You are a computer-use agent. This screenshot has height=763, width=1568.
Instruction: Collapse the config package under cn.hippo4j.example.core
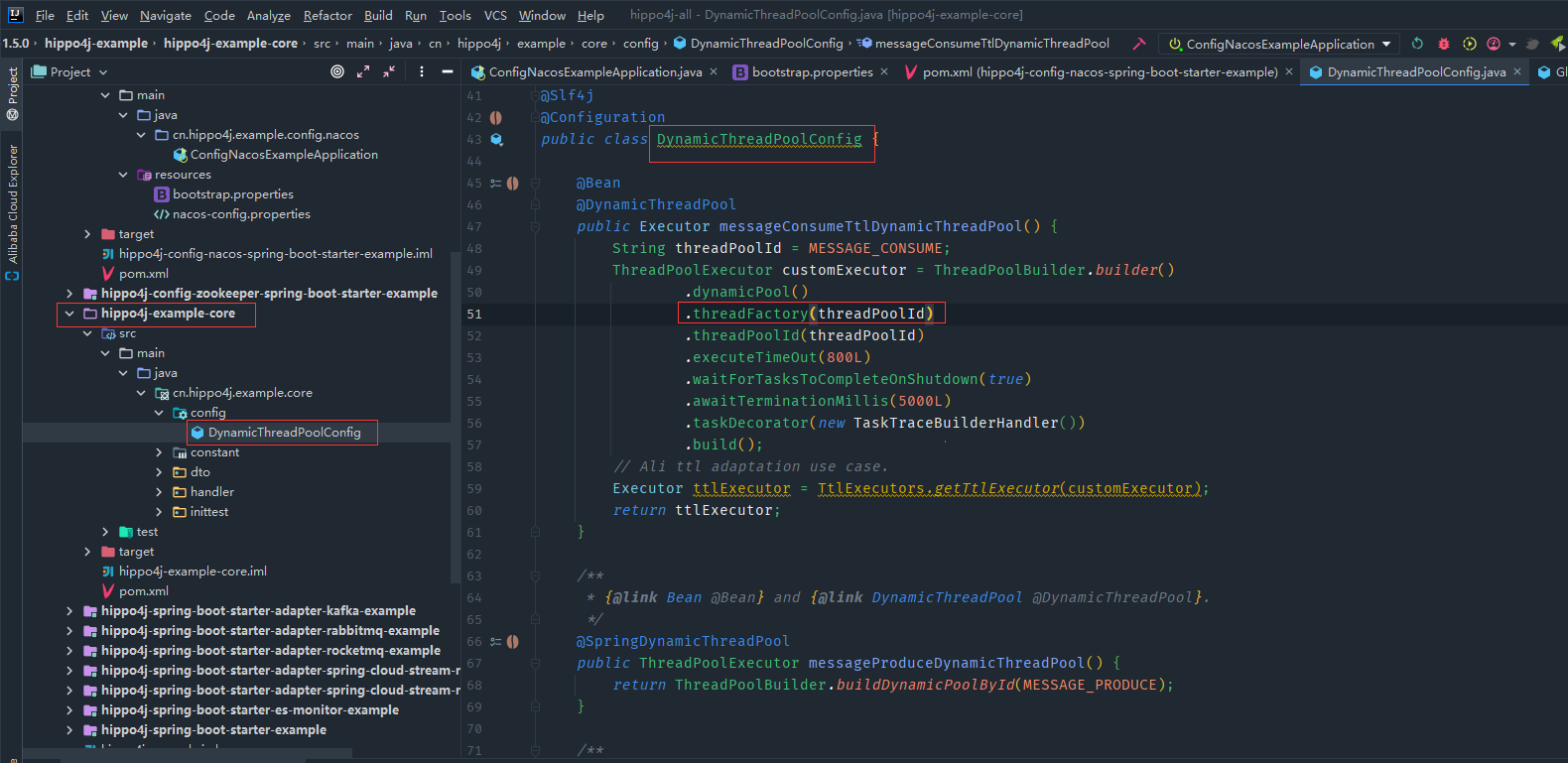pyautogui.click(x=159, y=413)
